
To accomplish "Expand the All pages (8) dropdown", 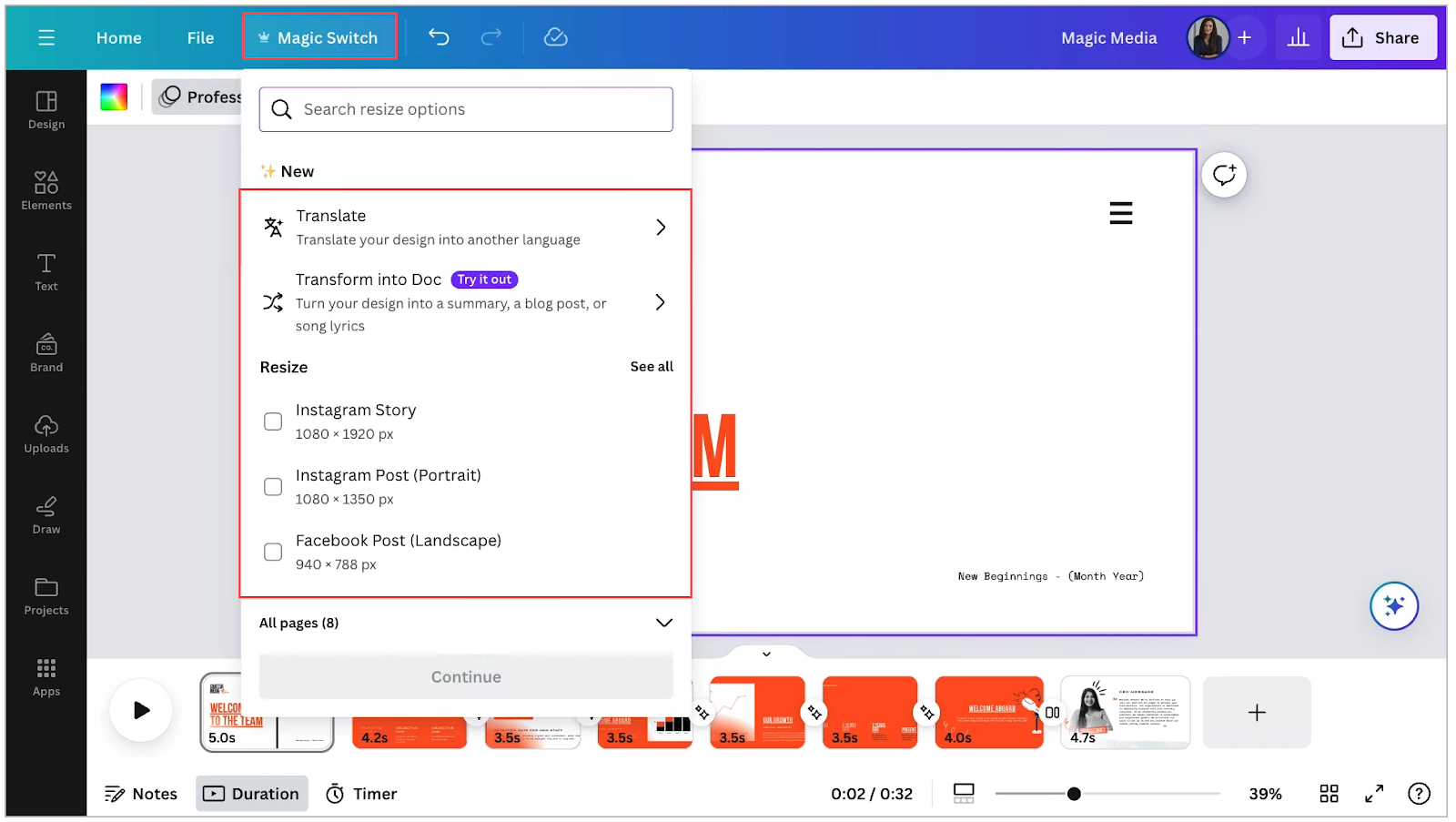I will (663, 623).
